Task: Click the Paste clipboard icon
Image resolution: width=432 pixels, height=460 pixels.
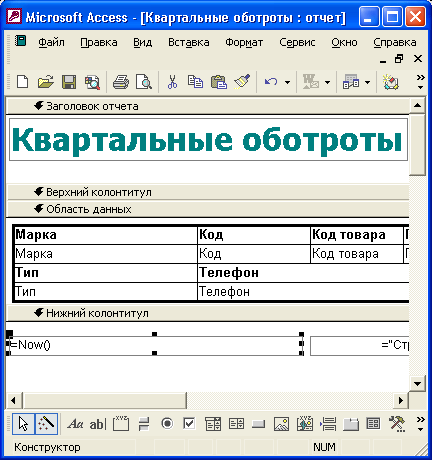Action: (x=219, y=82)
